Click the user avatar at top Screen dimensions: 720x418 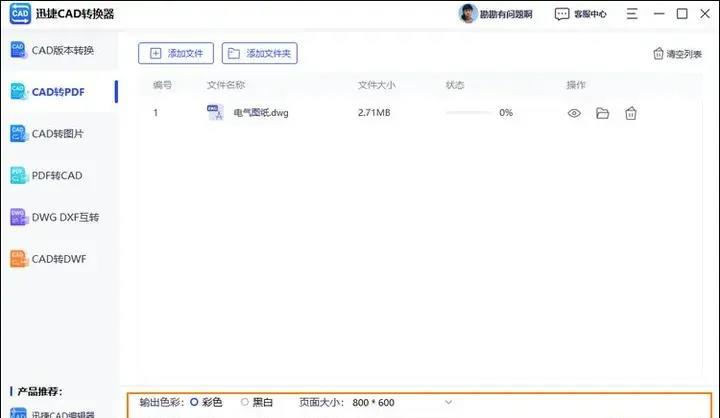467,13
